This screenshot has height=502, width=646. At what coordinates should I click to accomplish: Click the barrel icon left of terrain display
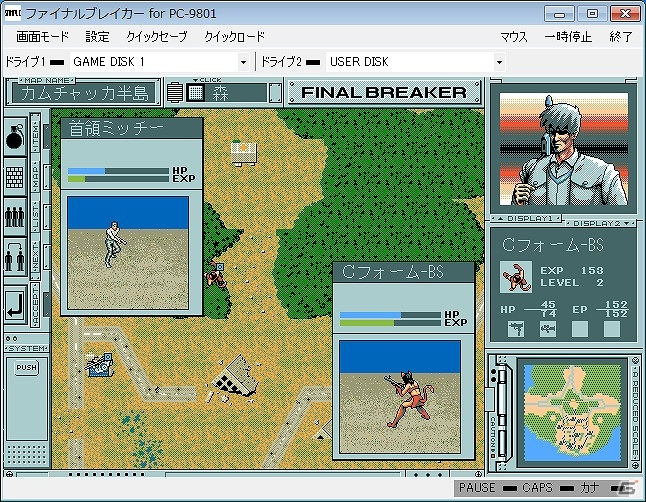[x=175, y=93]
